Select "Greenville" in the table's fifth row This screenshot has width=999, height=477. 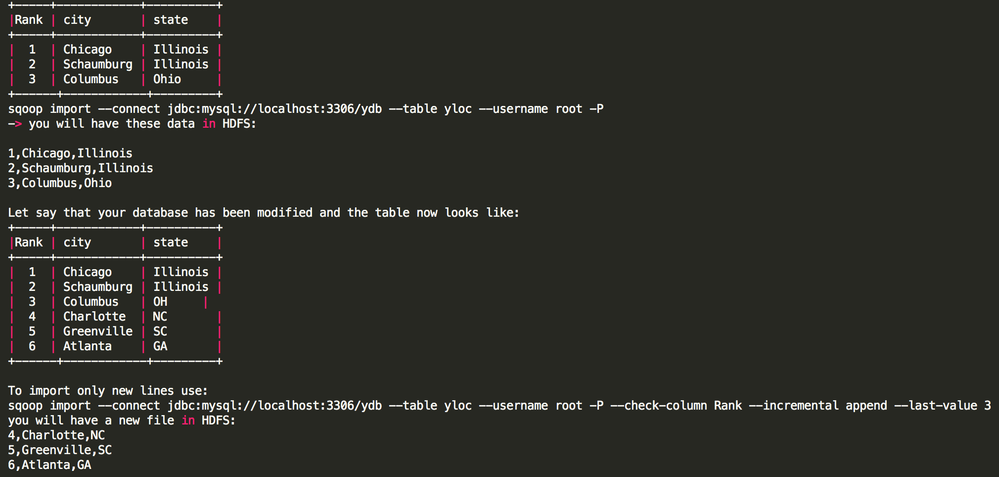click(97, 331)
